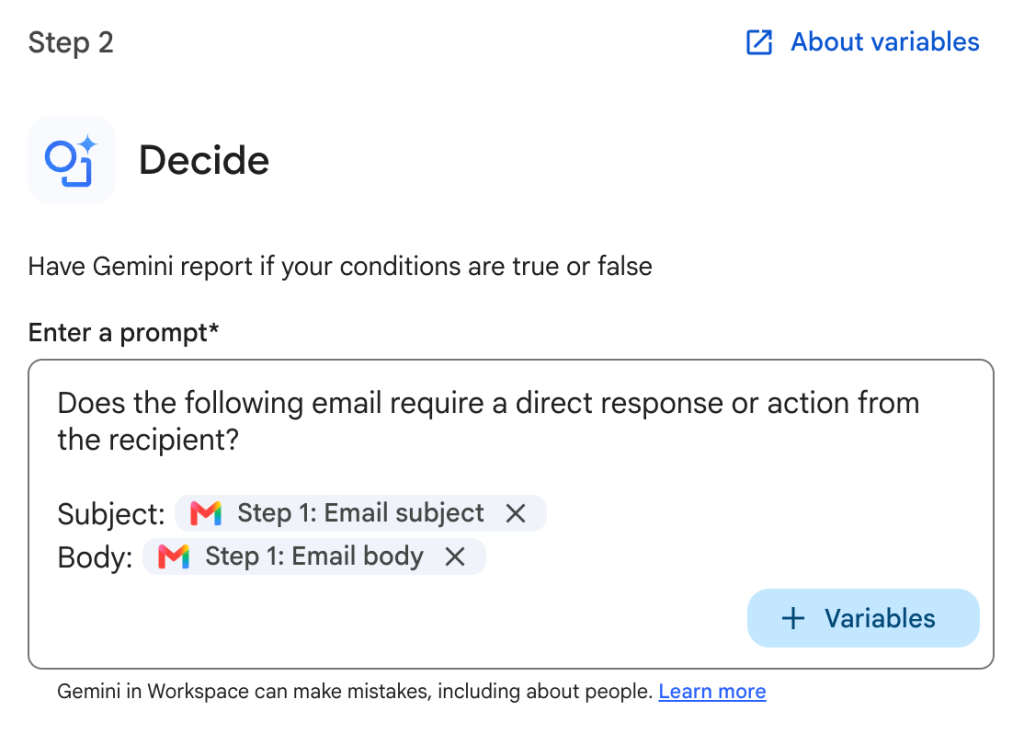Remove the Email body variable chip
Viewport: 1024px width, 734px height.
(455, 557)
